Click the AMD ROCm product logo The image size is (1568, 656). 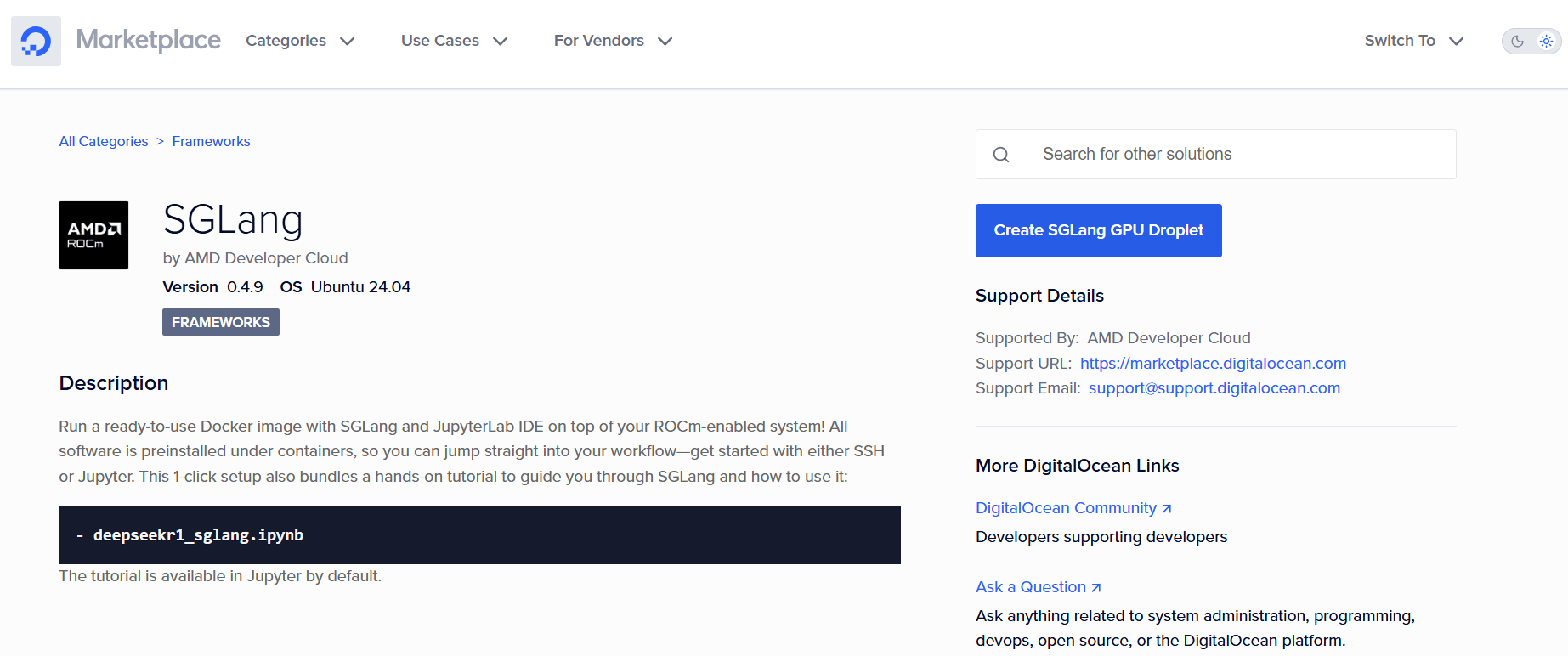tap(93, 235)
